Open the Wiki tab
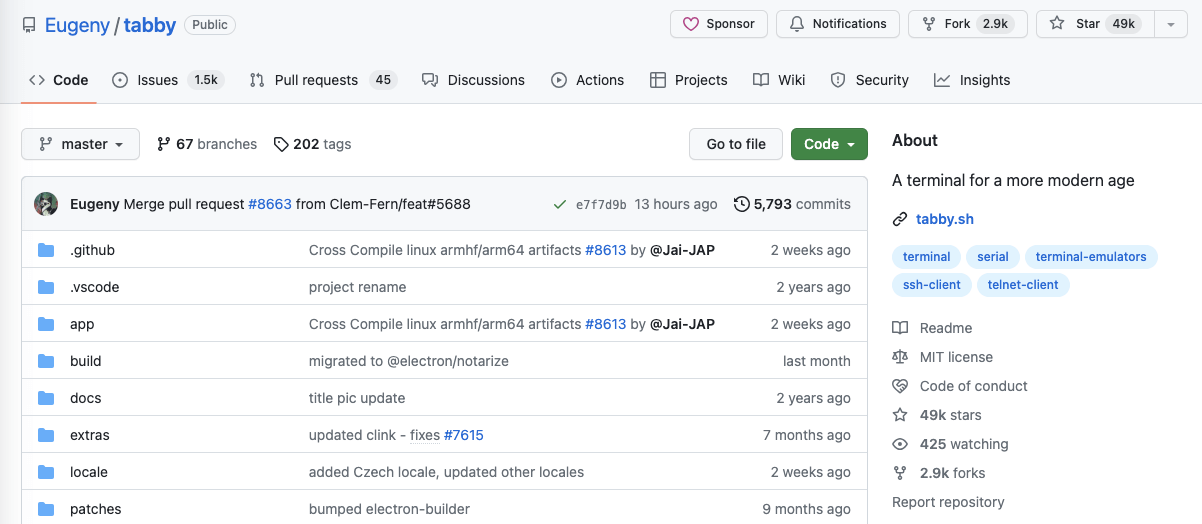 pyautogui.click(x=779, y=80)
